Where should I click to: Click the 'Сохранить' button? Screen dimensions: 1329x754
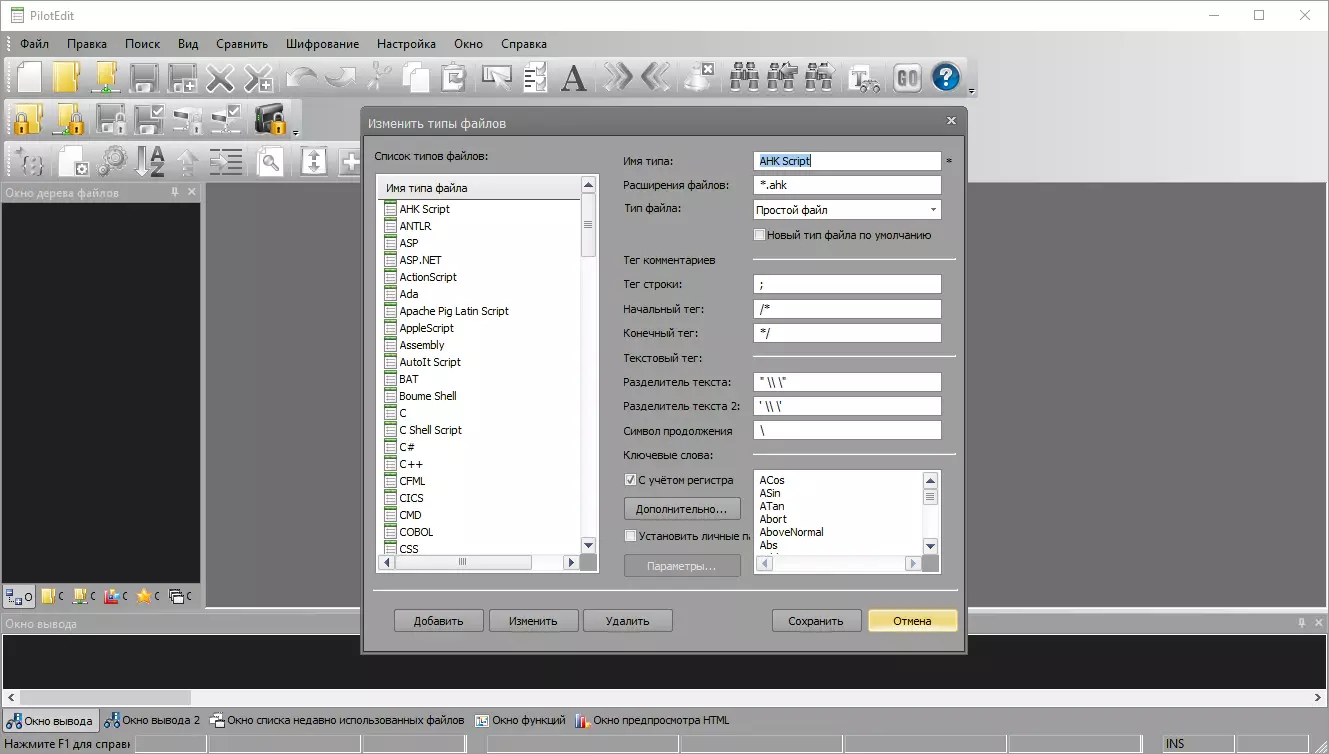(815, 621)
